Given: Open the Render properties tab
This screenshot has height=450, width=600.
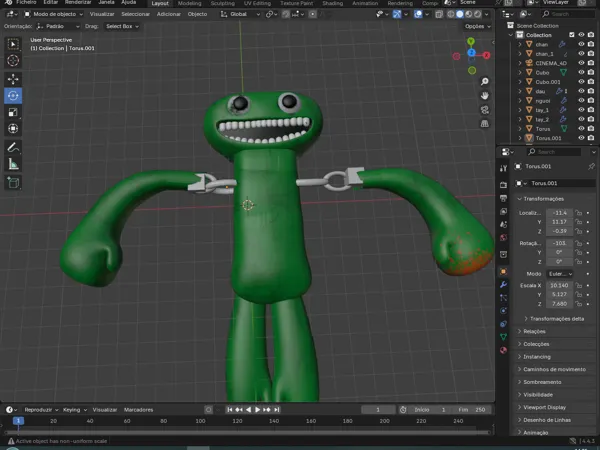Looking at the screenshot, I should (504, 185).
